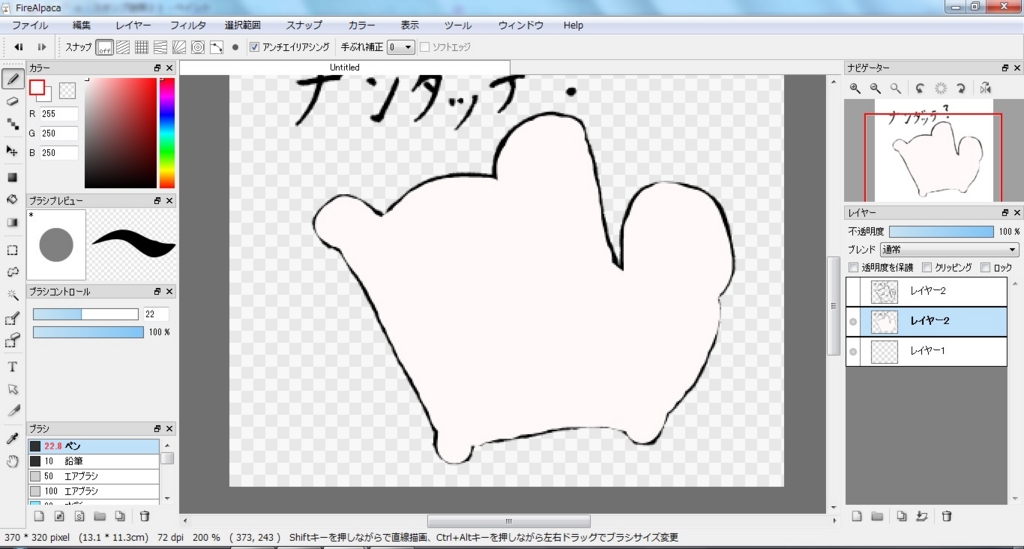
Task: Enable 透明度を保護 checkbox
Action: pyautogui.click(x=854, y=268)
